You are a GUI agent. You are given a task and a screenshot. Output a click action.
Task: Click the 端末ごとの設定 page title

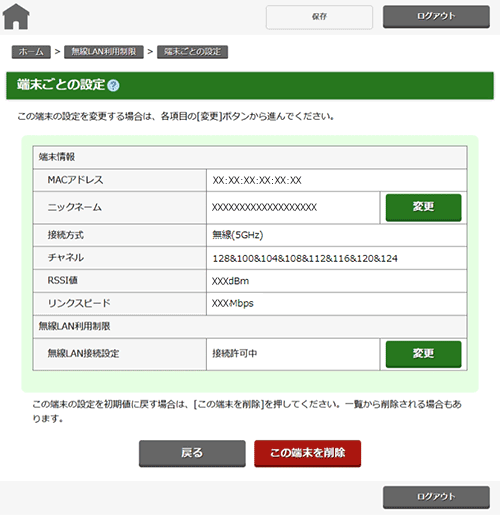(x=61, y=85)
